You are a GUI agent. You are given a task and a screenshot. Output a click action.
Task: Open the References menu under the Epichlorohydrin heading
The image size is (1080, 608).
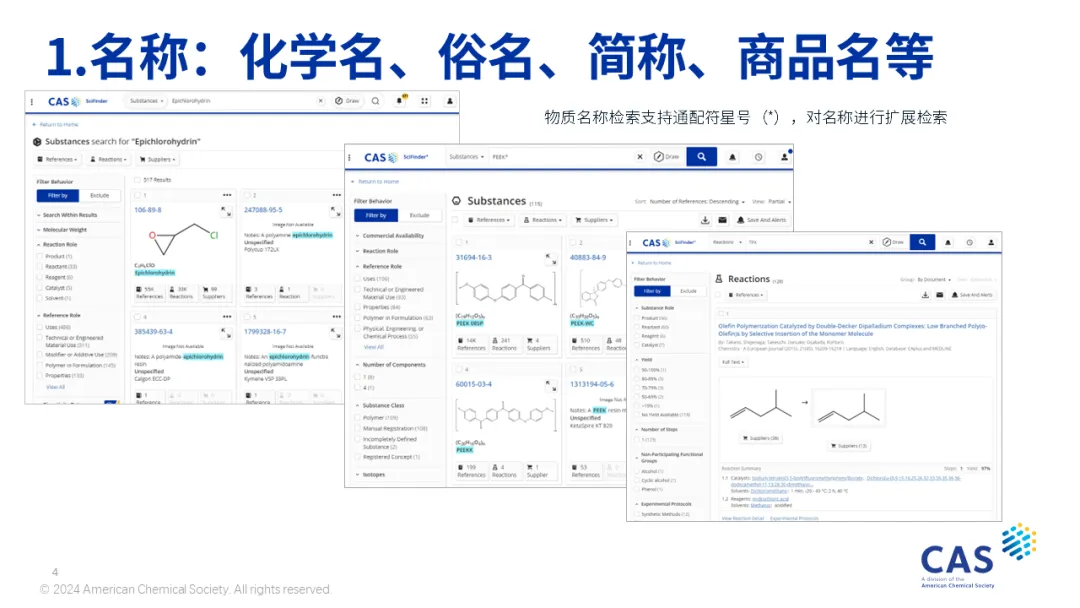tap(58, 160)
